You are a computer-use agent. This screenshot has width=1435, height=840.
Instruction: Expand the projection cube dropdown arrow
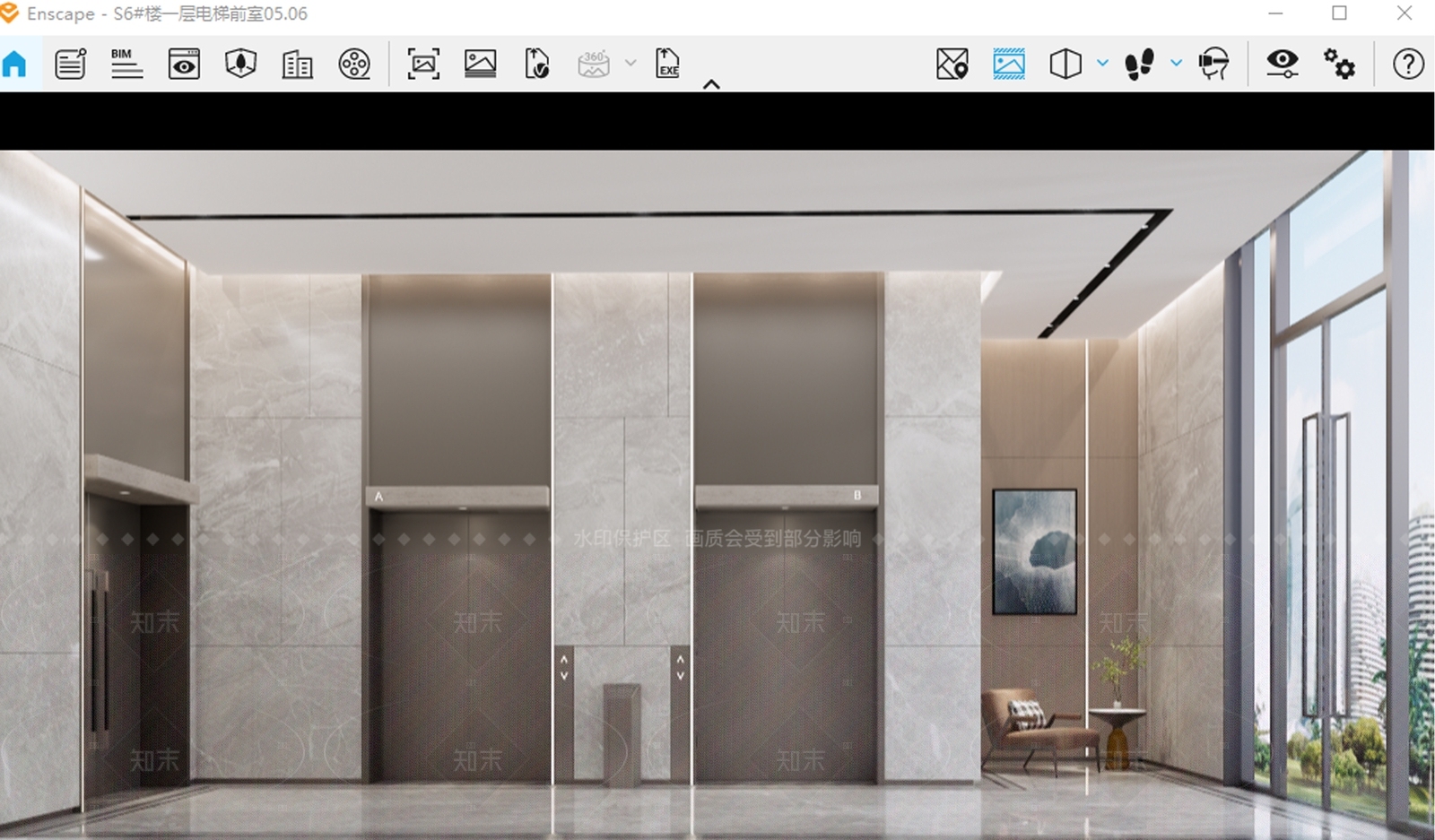(x=1103, y=63)
